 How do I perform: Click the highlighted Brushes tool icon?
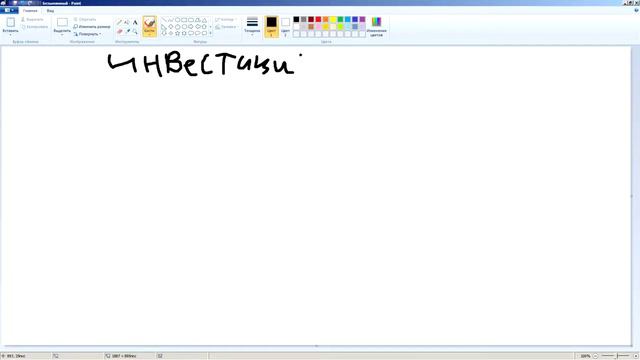(149, 23)
